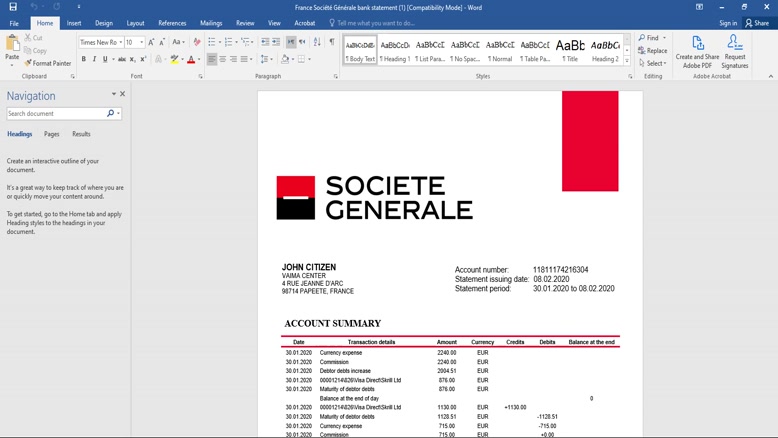Open Request Signatures from Adobe Acrobat

coord(735,51)
